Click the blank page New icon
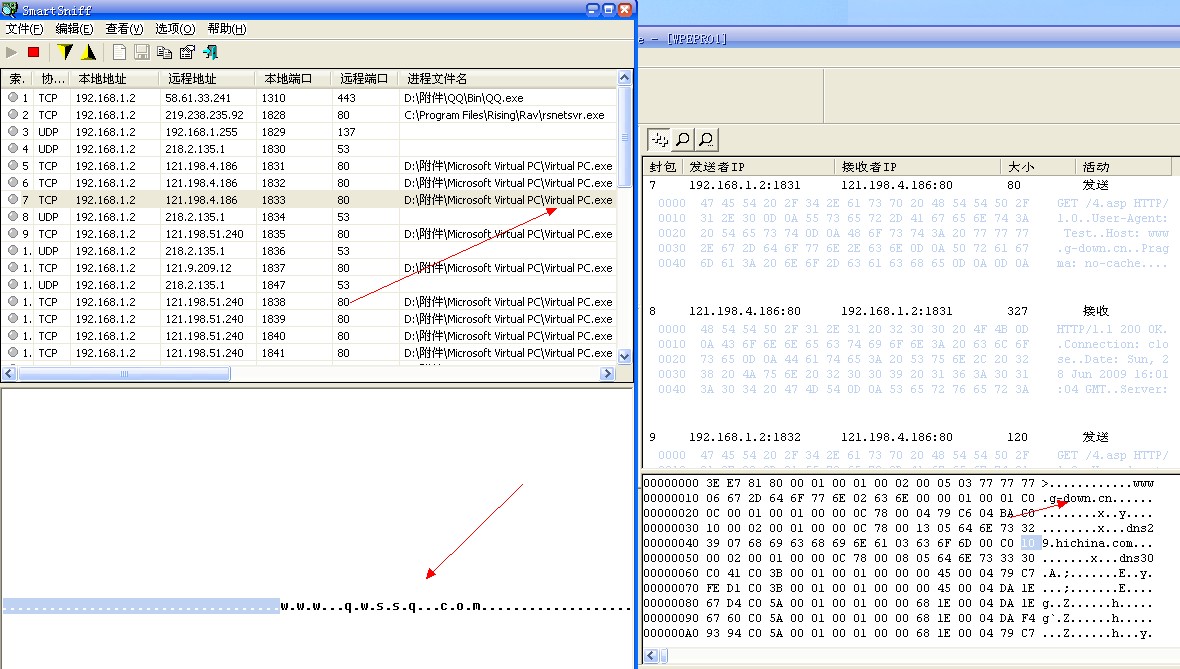 coord(119,52)
